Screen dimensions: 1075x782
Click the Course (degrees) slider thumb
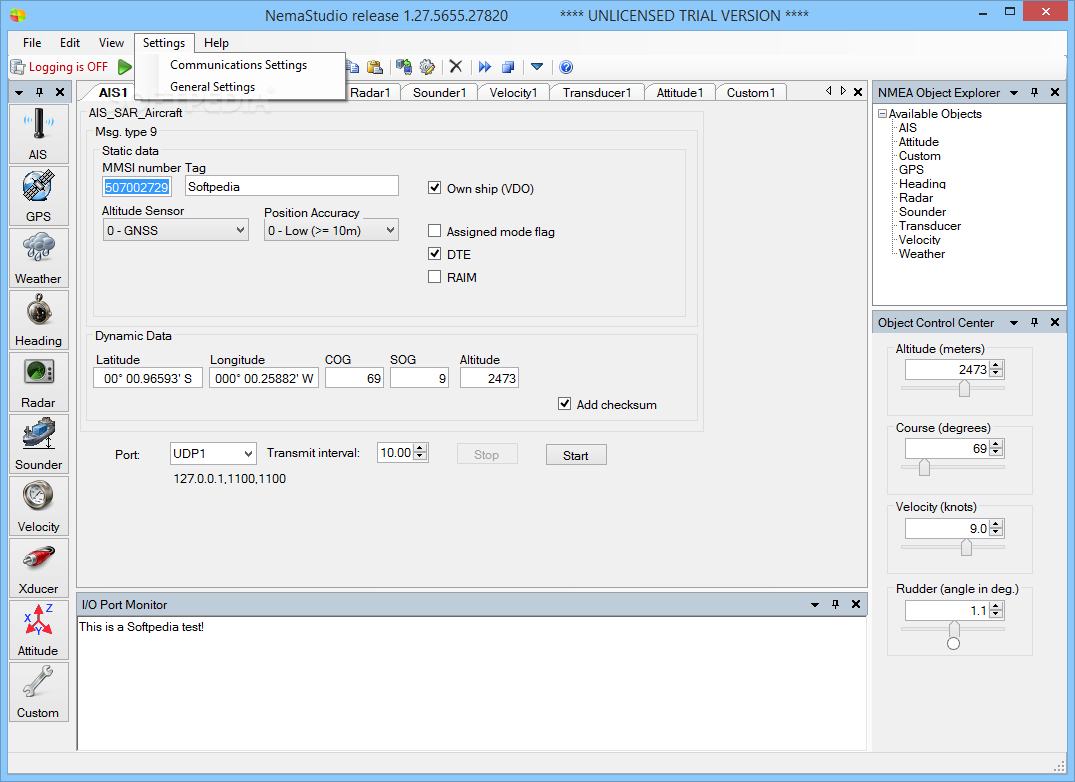click(x=924, y=467)
